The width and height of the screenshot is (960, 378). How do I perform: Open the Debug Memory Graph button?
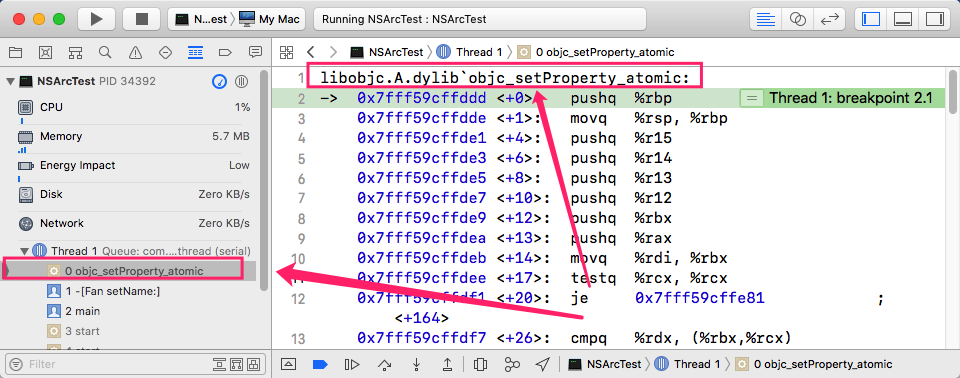pos(512,364)
